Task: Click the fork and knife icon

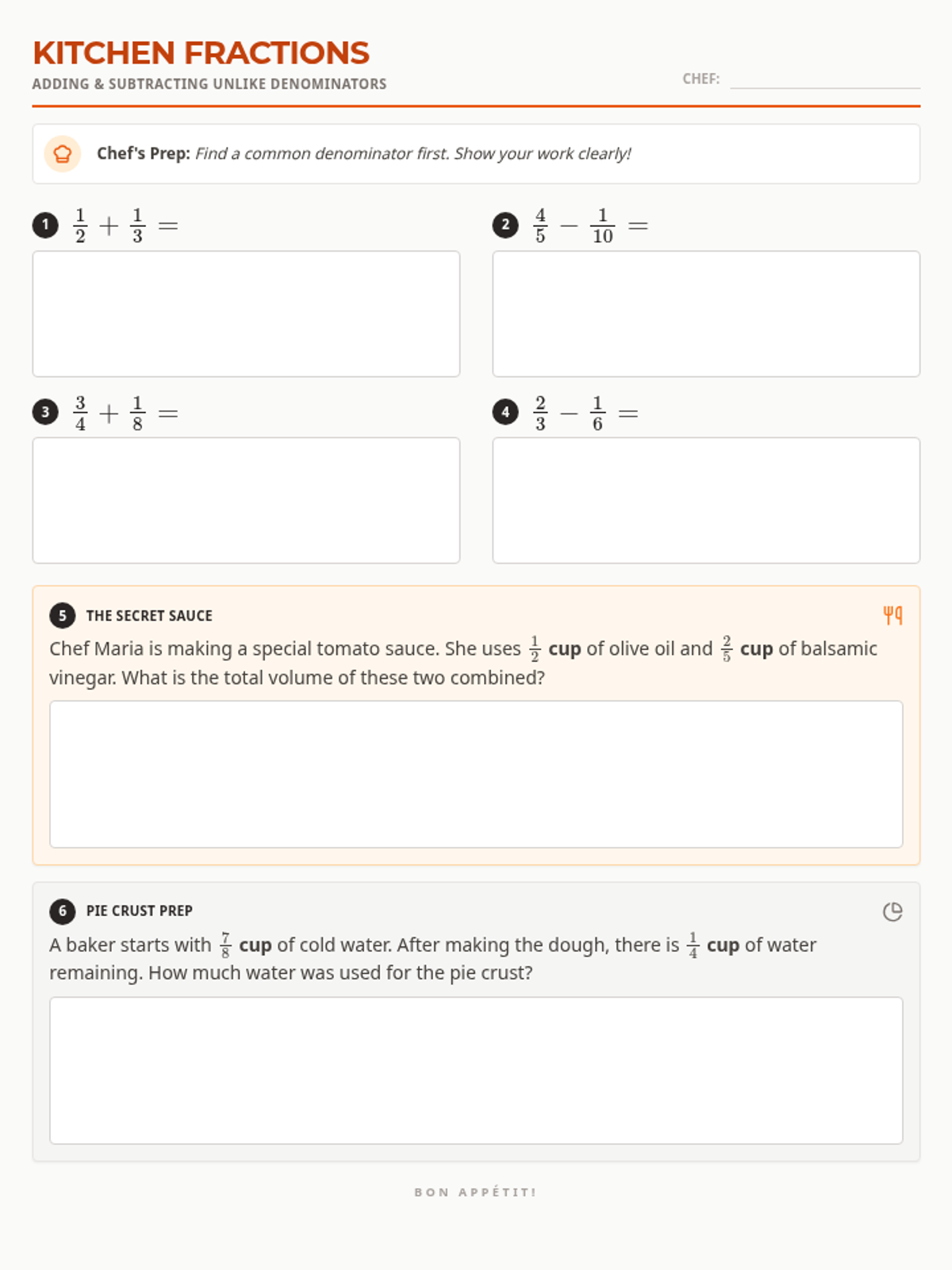Action: [x=892, y=615]
